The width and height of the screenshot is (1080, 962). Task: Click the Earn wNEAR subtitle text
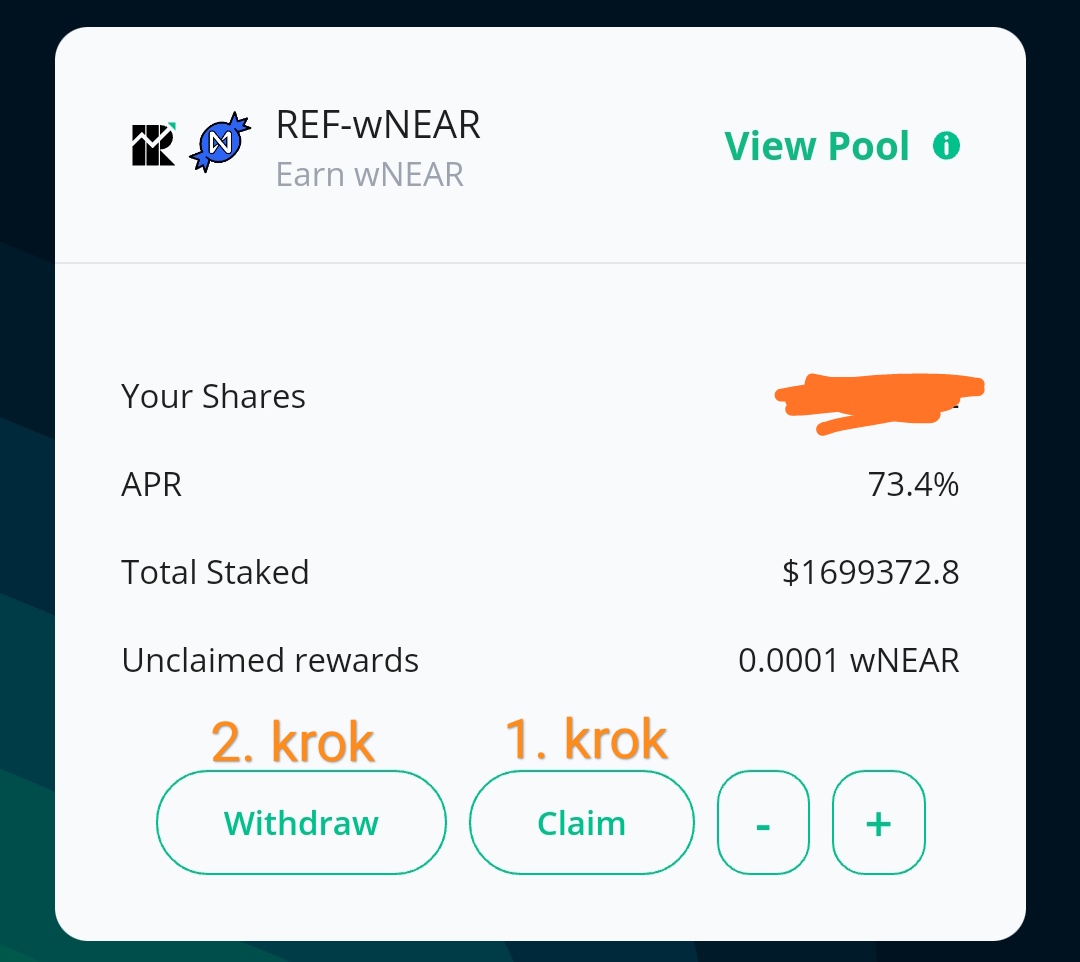(370, 175)
